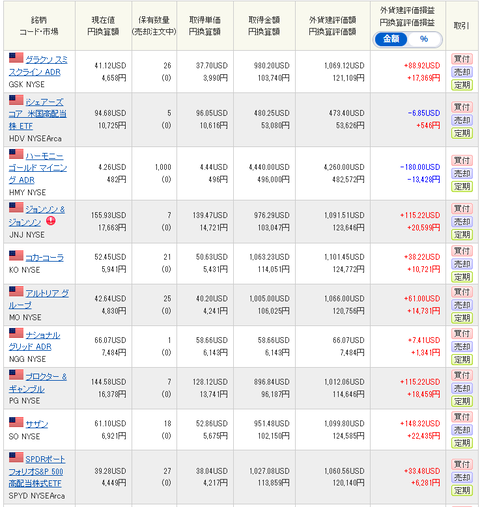Click 定期 recurring button for JNJ
The width and height of the screenshot is (480, 507).
[x=462, y=235]
